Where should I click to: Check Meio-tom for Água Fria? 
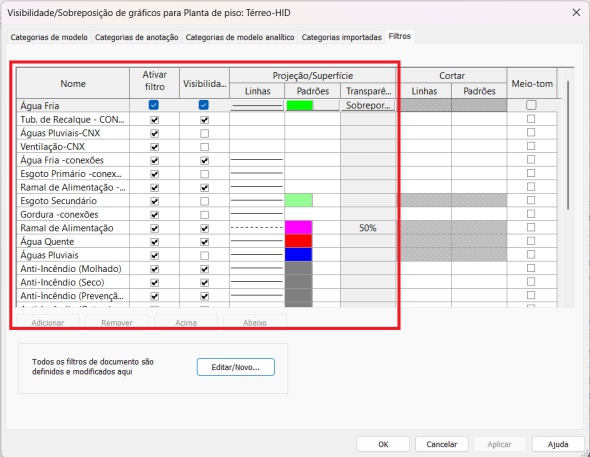tap(531, 105)
